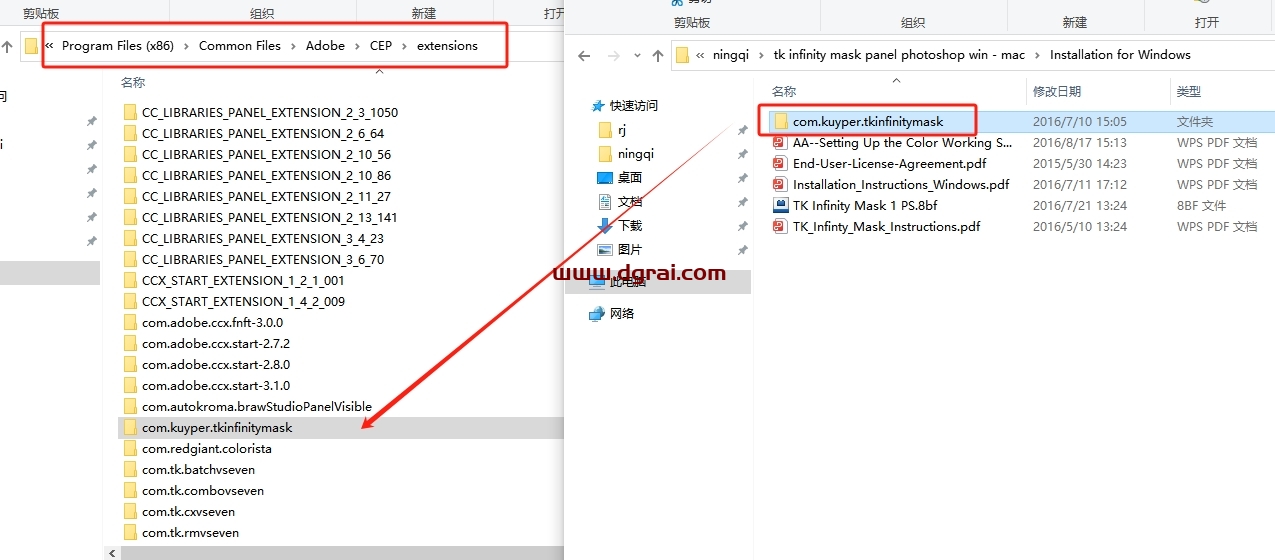
Task: Select CC_LIBRARIES_PANEL_EXTENSION_2_10_56 folder
Action: click(267, 155)
